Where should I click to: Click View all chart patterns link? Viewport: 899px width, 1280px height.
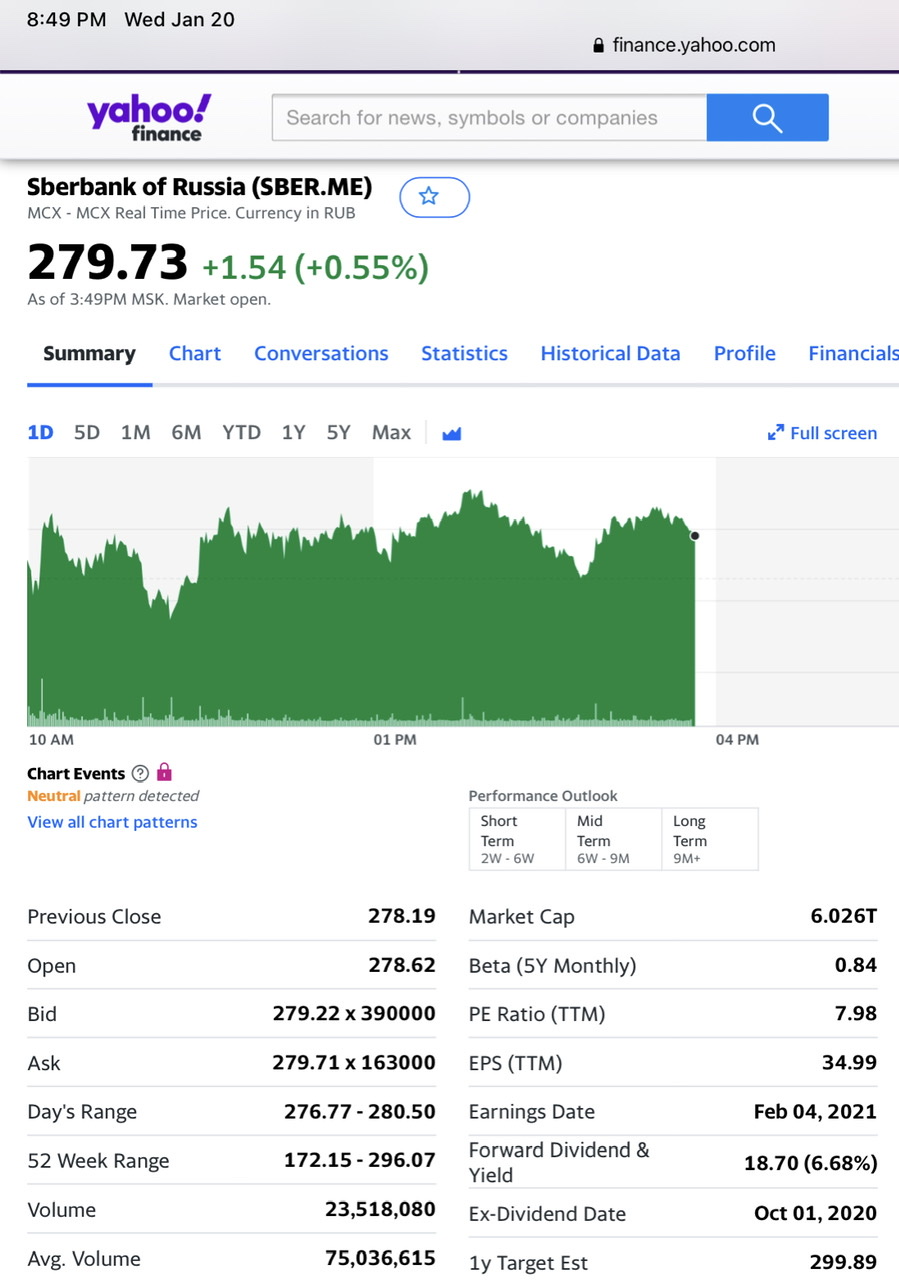[x=112, y=822]
